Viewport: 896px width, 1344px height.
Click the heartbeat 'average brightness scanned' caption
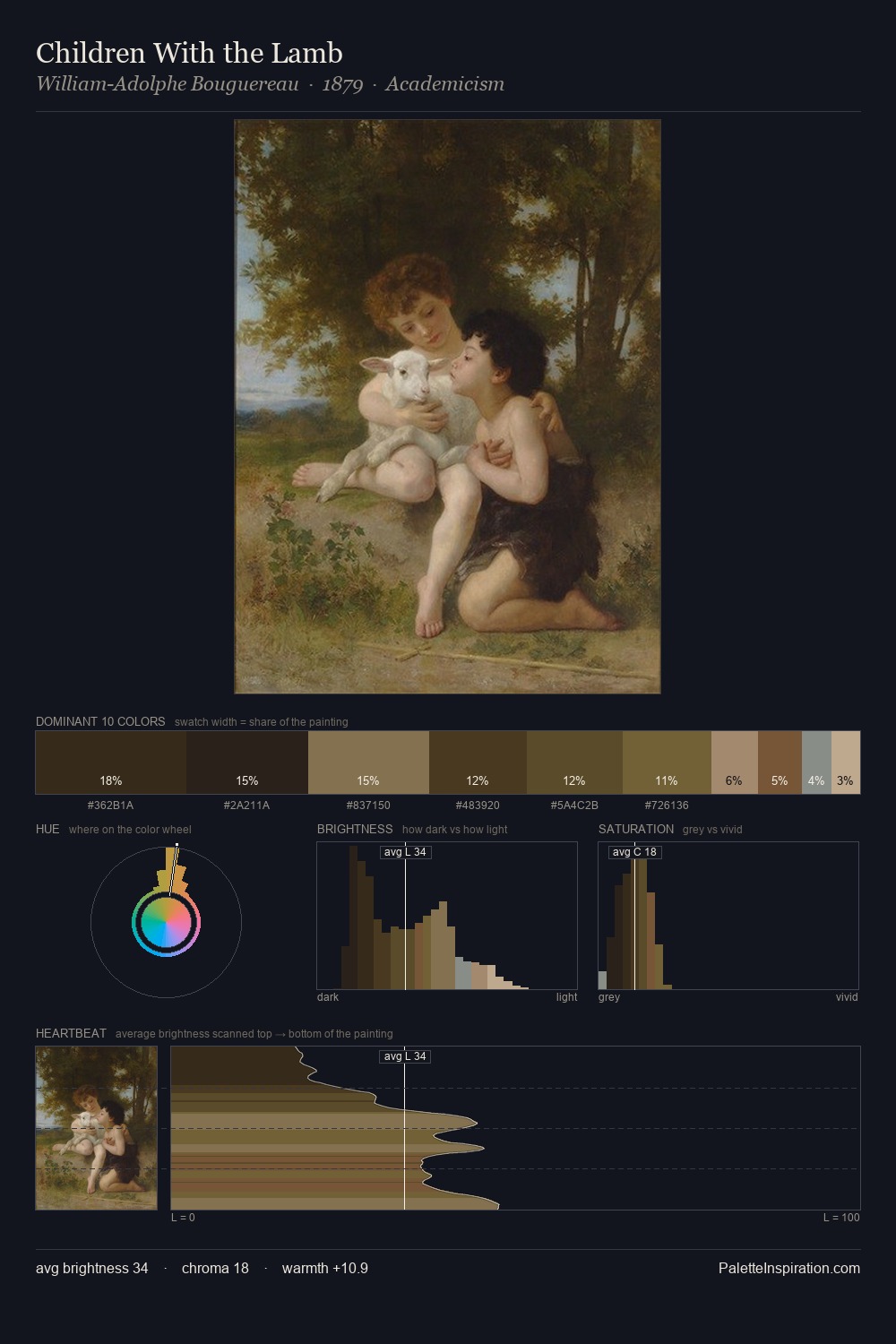pos(254,1034)
